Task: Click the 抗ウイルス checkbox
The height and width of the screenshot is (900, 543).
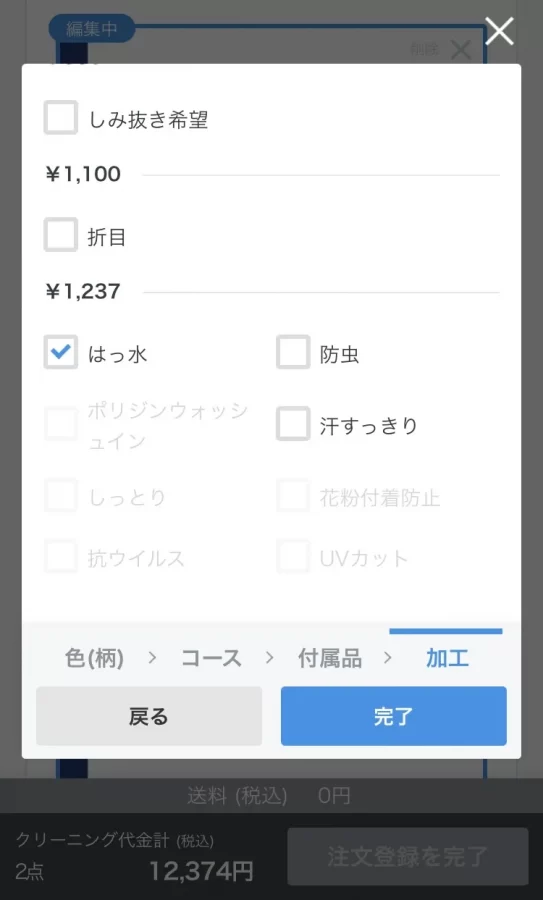Action: [60, 556]
